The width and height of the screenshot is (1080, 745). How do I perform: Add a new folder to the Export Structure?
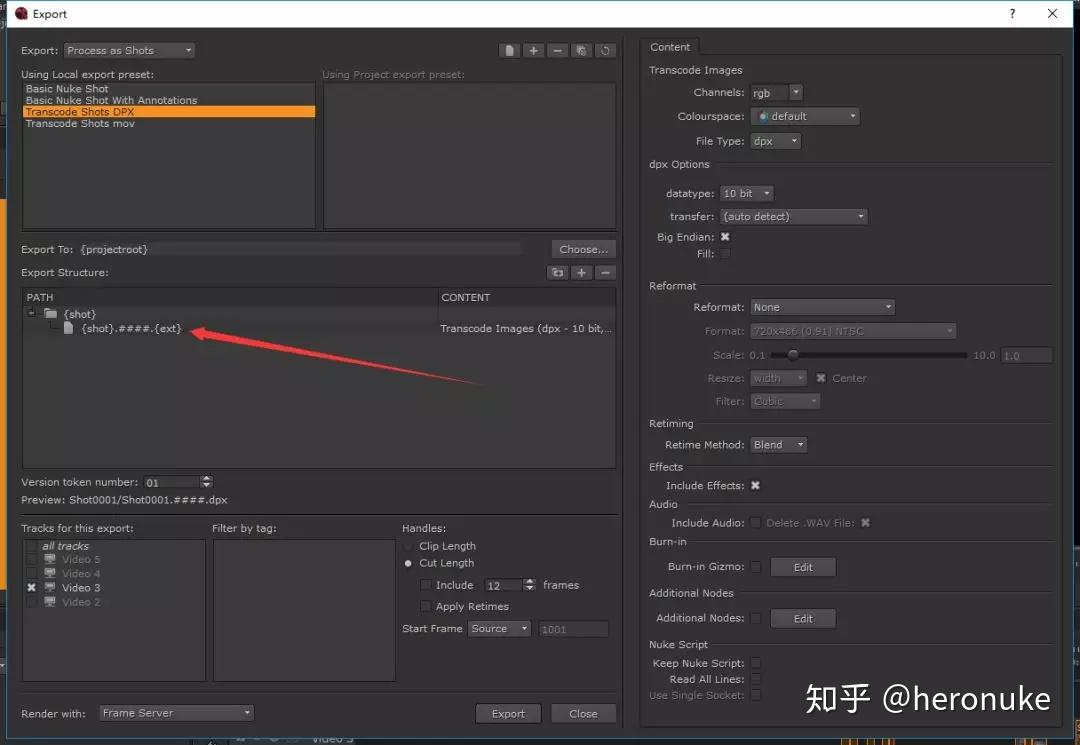[558, 272]
